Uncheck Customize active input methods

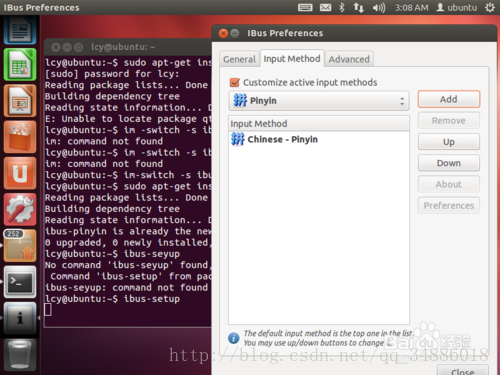(x=235, y=82)
